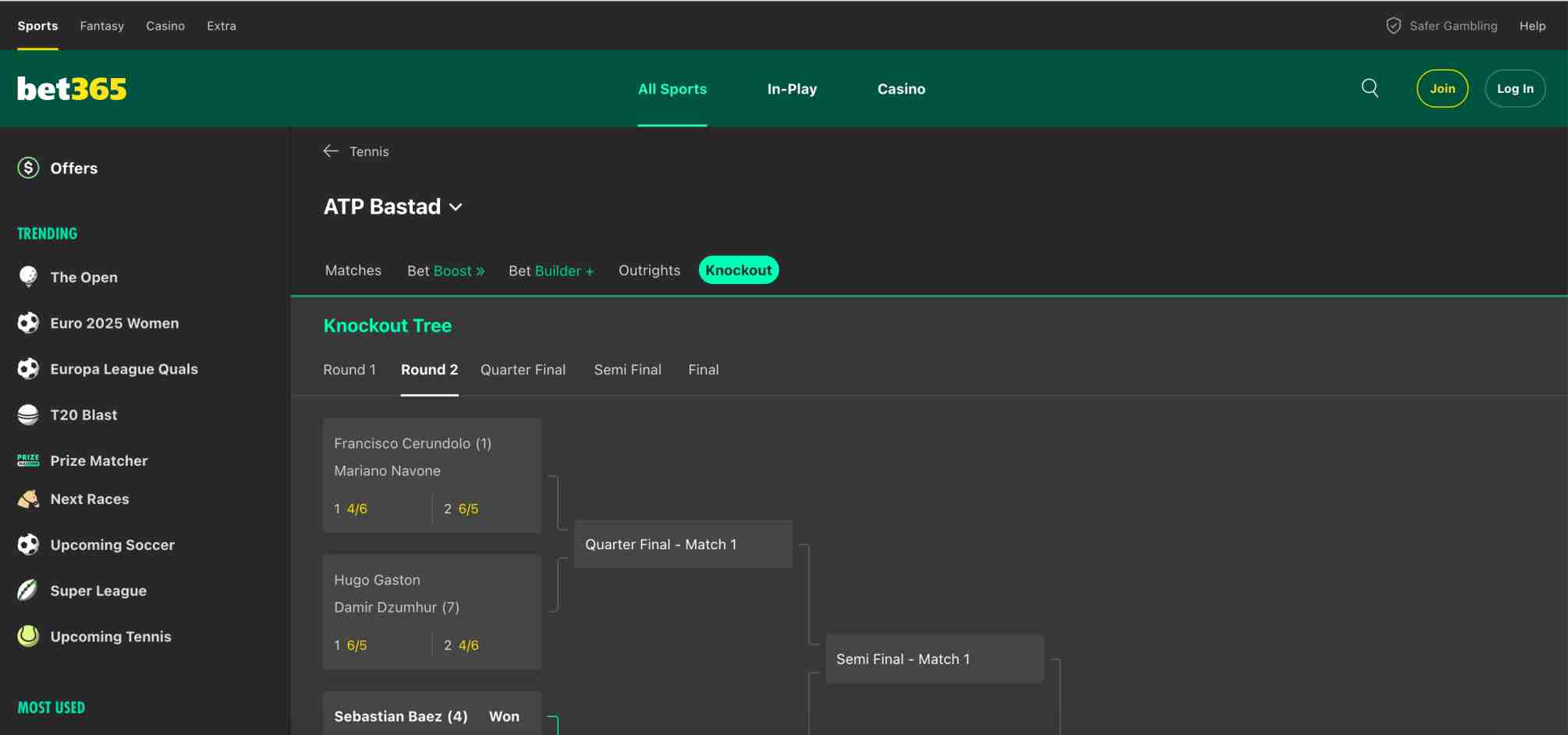1568x735 pixels.
Task: Open the Help link
Action: click(1532, 26)
